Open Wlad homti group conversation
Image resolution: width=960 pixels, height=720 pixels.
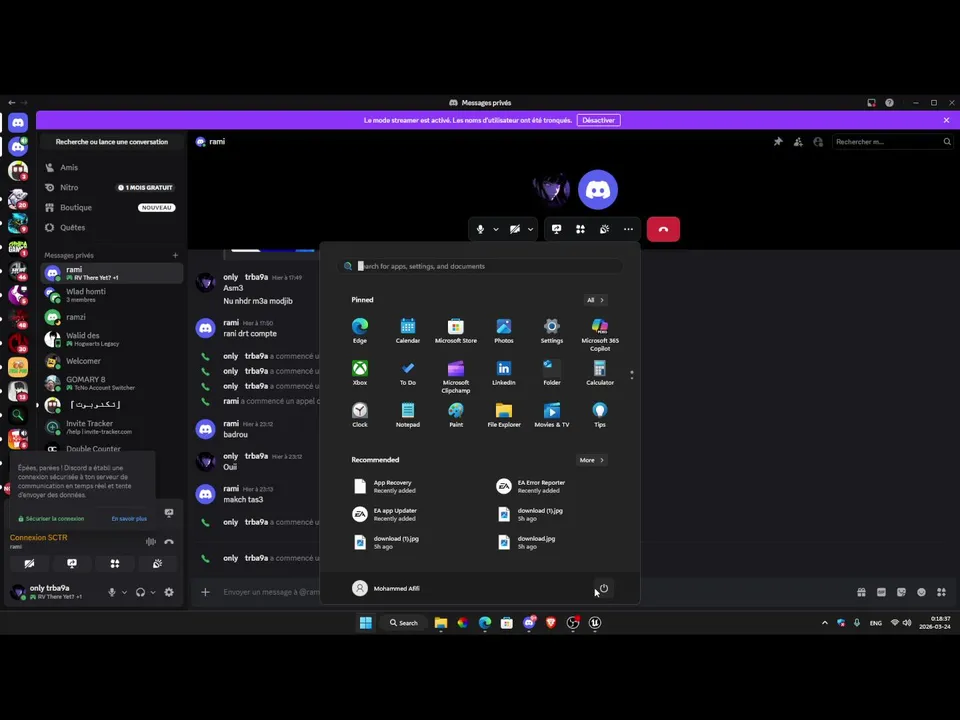(x=113, y=295)
